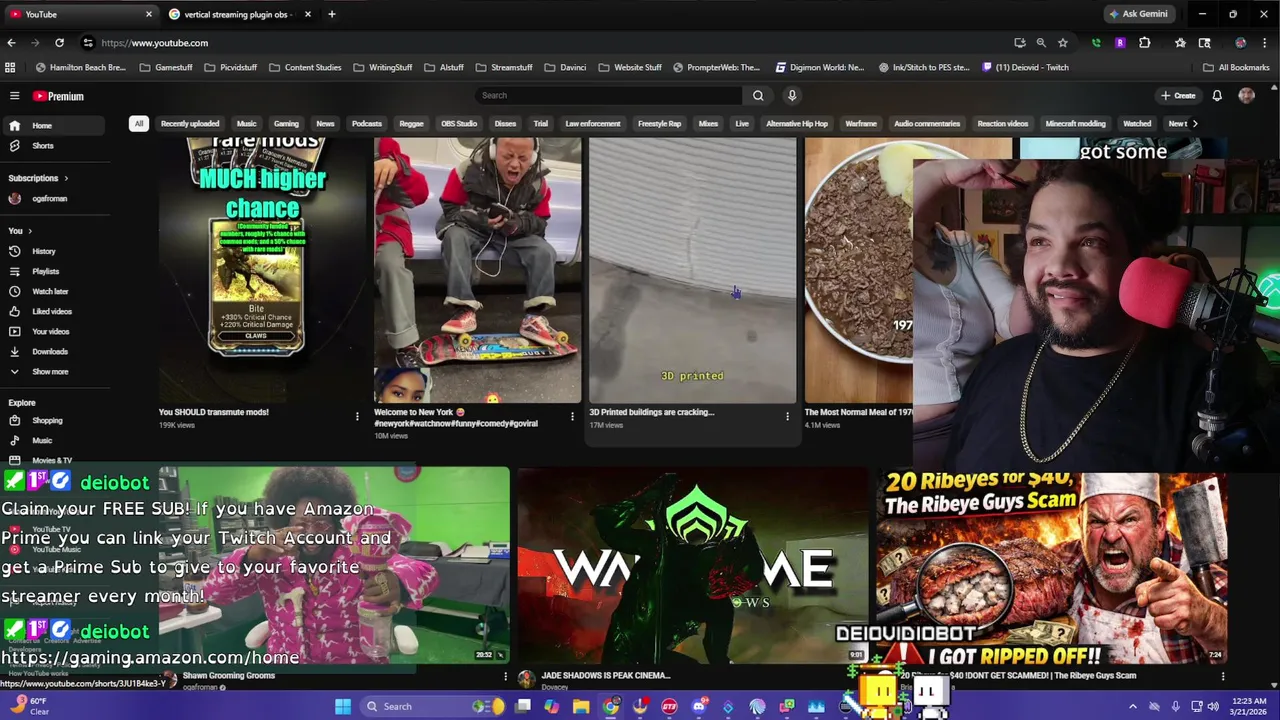Open the taskbar clock and date
The height and width of the screenshot is (720, 1280).
pyautogui.click(x=1250, y=706)
